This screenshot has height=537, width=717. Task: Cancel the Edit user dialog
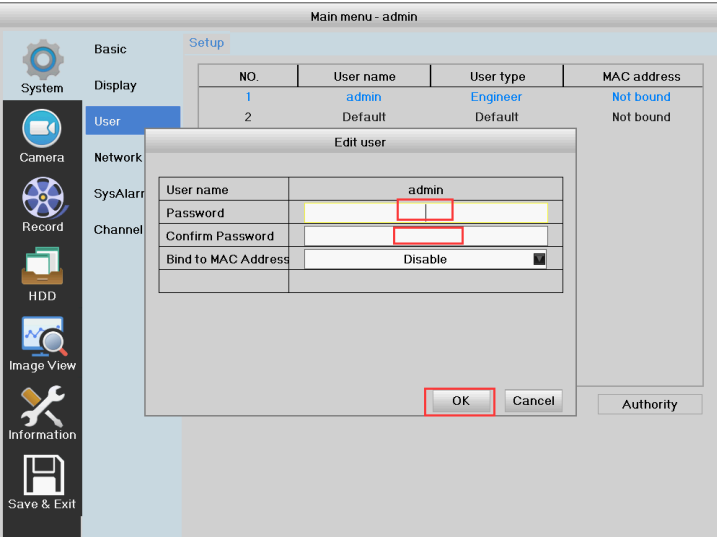[534, 401]
